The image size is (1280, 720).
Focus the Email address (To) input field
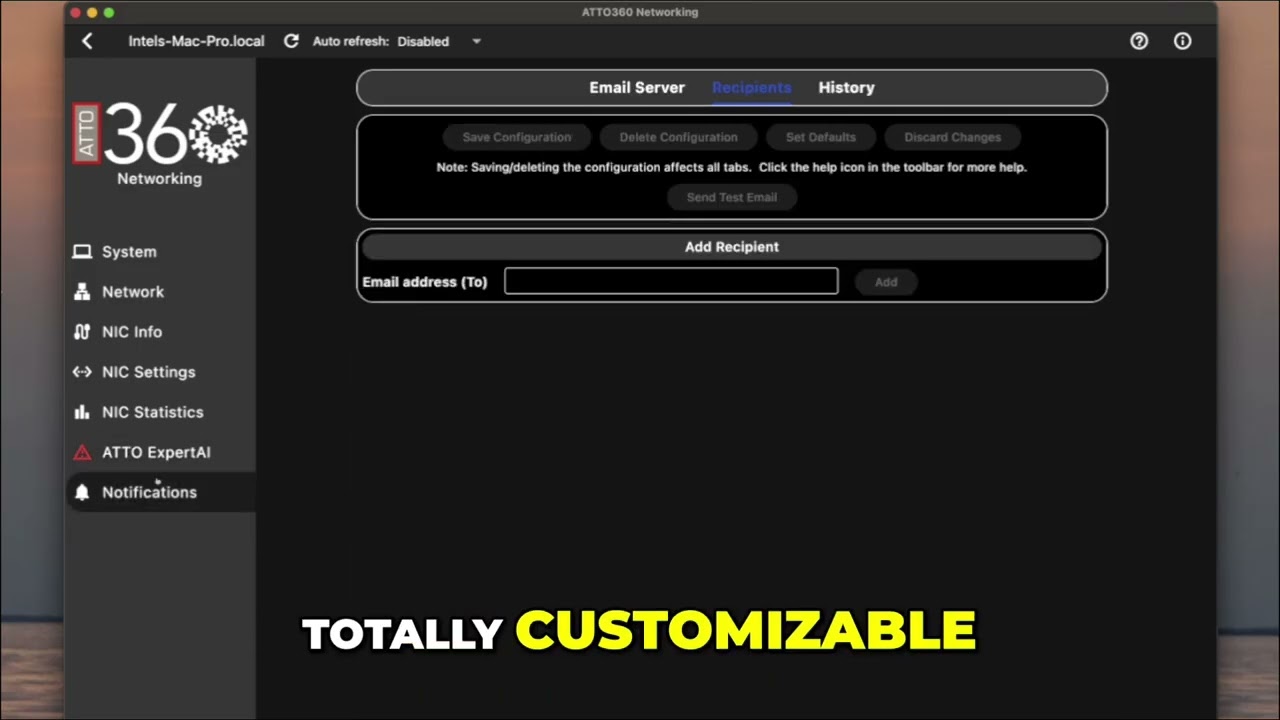(x=671, y=281)
